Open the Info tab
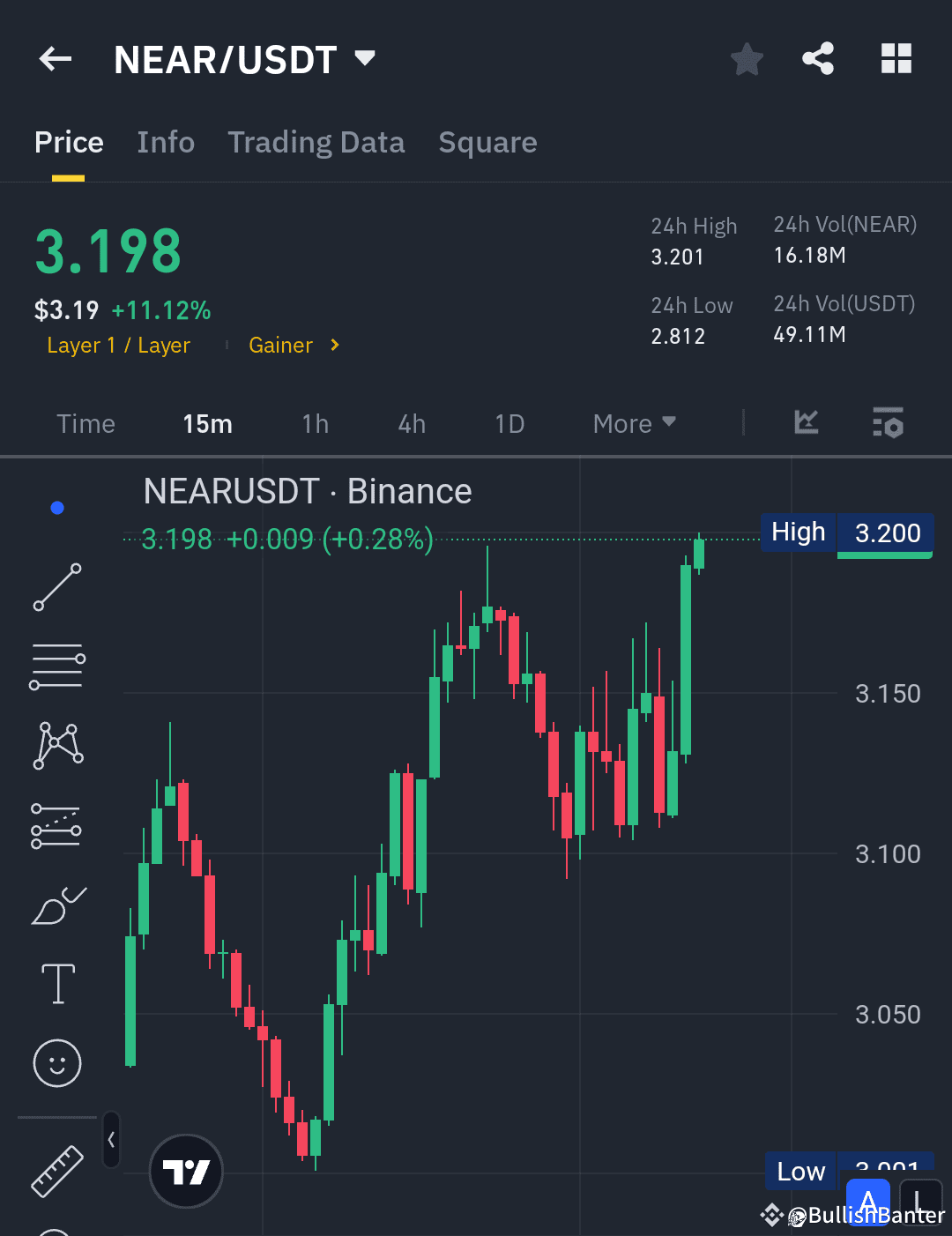 pos(165,143)
